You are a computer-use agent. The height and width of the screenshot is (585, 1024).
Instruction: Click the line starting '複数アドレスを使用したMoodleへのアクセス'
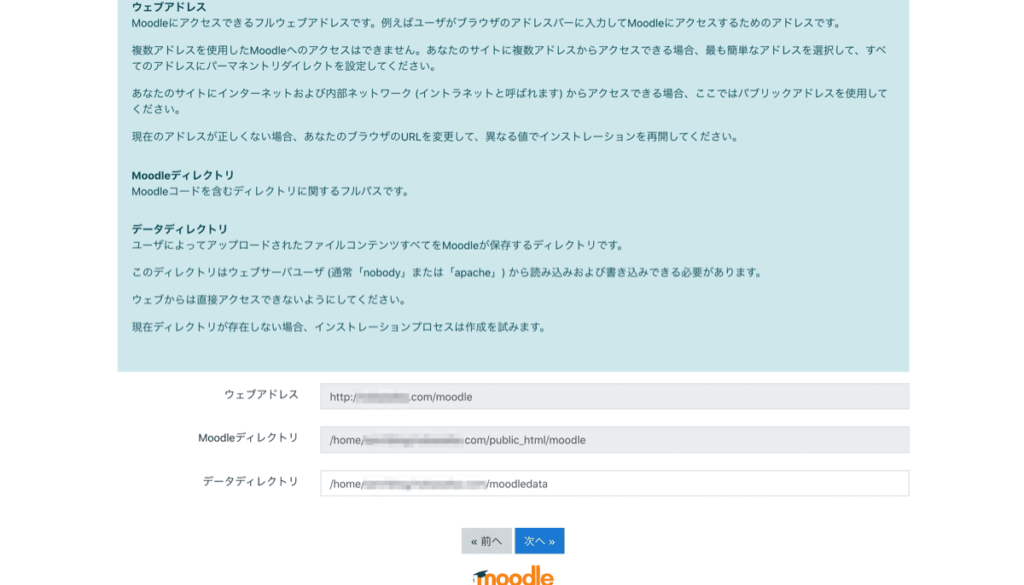tap(509, 58)
